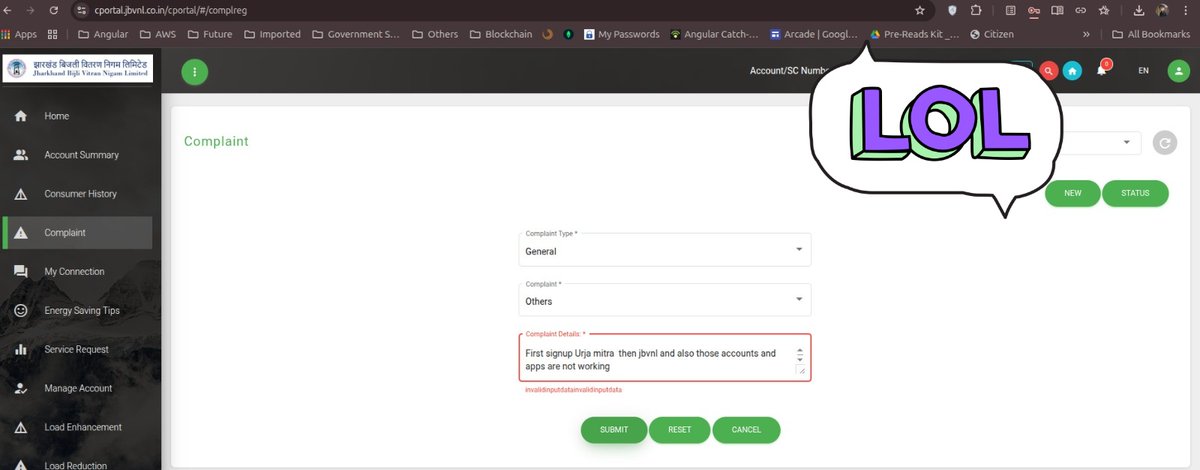Toggle the green three-dot sidebar menu button
1200x470 pixels.
(194, 71)
